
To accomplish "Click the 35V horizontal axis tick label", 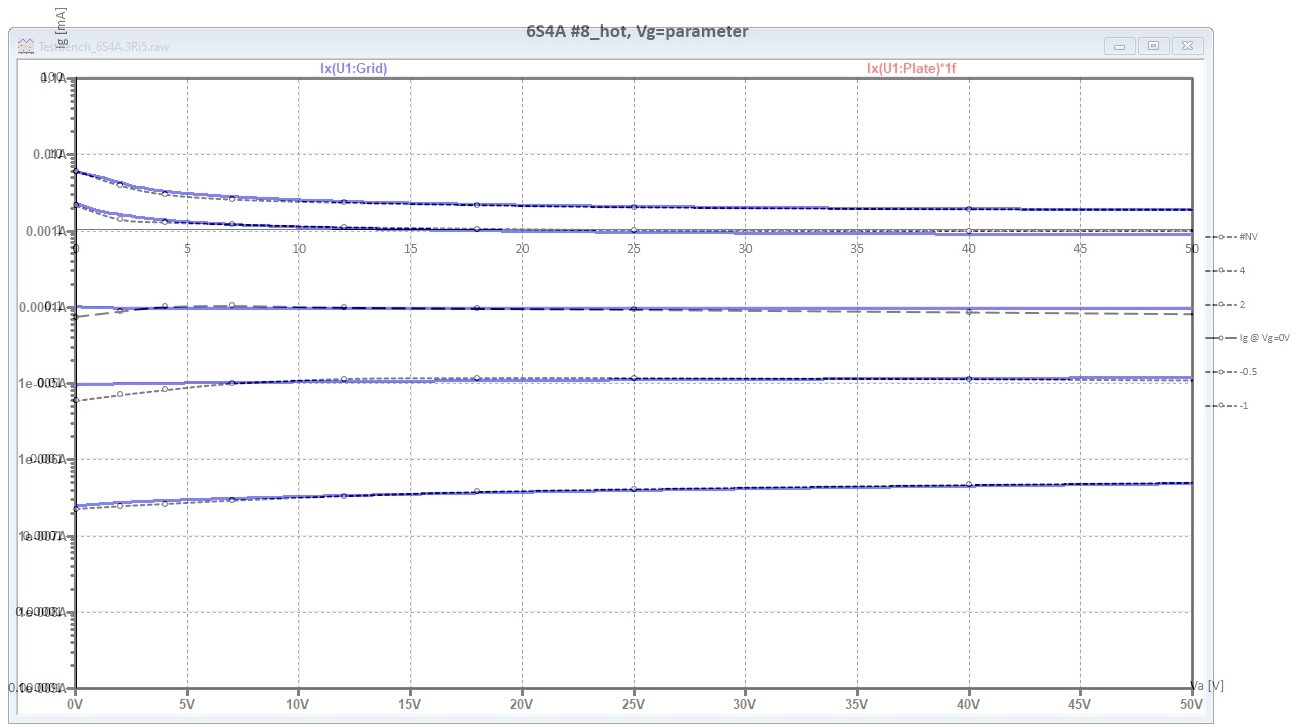I will (x=856, y=703).
